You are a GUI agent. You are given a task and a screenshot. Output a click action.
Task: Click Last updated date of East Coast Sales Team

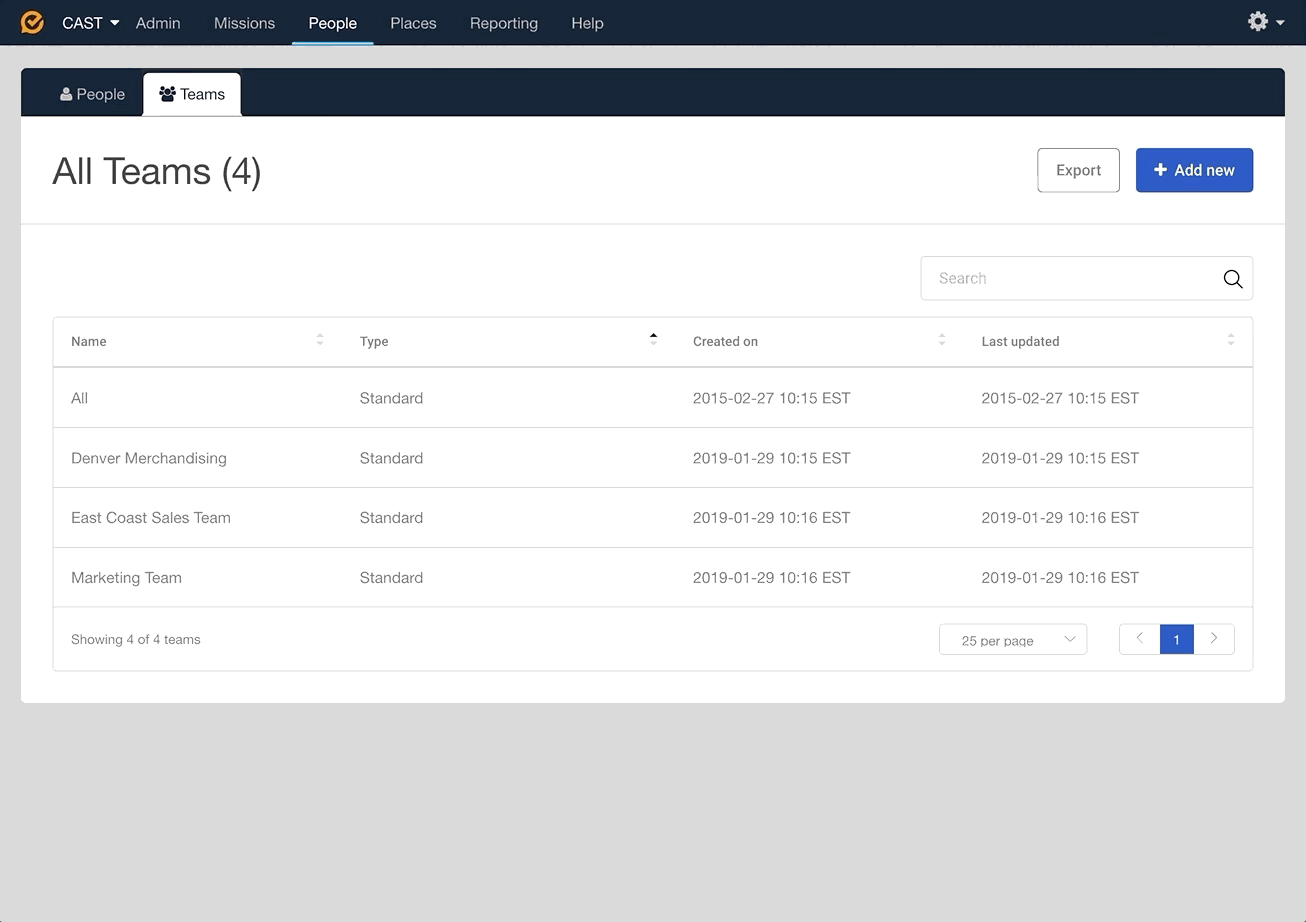(x=1060, y=518)
